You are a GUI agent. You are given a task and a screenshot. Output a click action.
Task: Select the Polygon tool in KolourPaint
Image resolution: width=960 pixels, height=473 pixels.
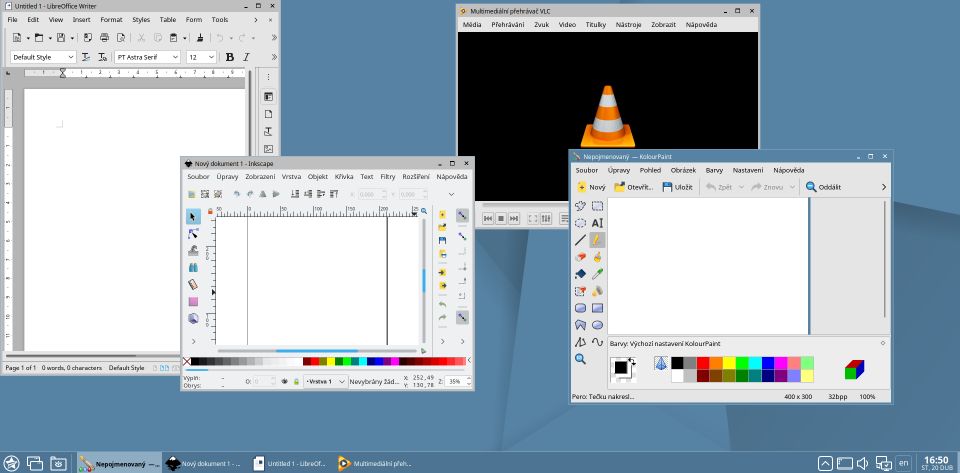[x=580, y=325]
